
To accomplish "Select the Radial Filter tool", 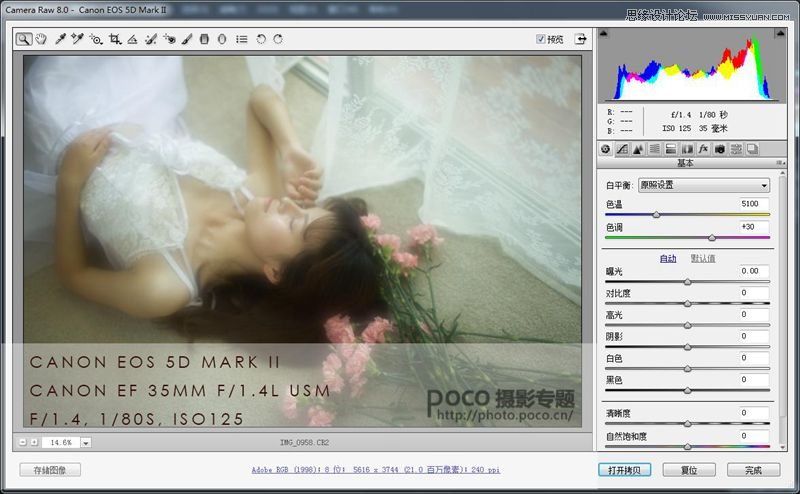I will (222, 39).
